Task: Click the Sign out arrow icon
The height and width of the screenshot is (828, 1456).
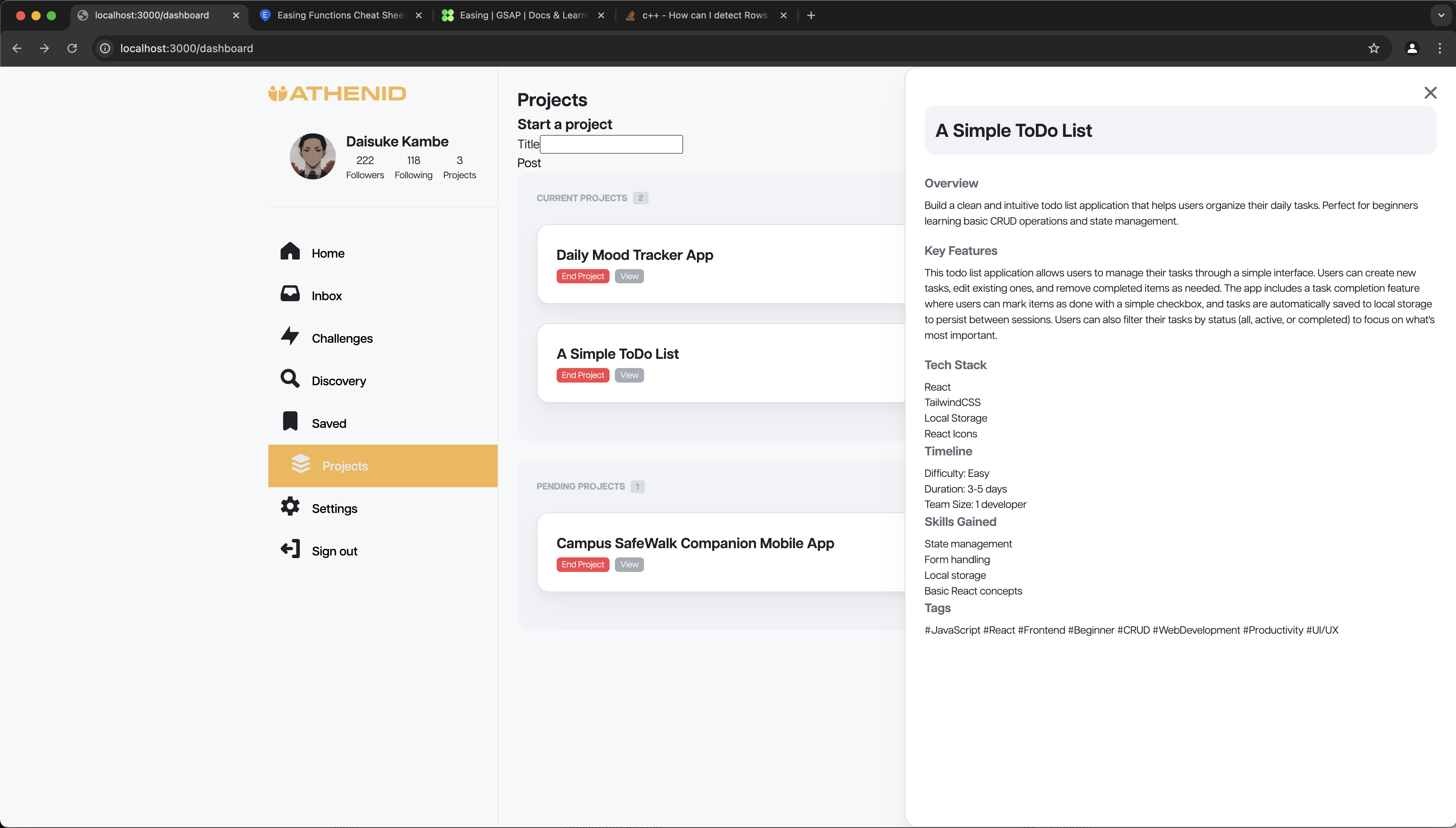Action: (290, 549)
